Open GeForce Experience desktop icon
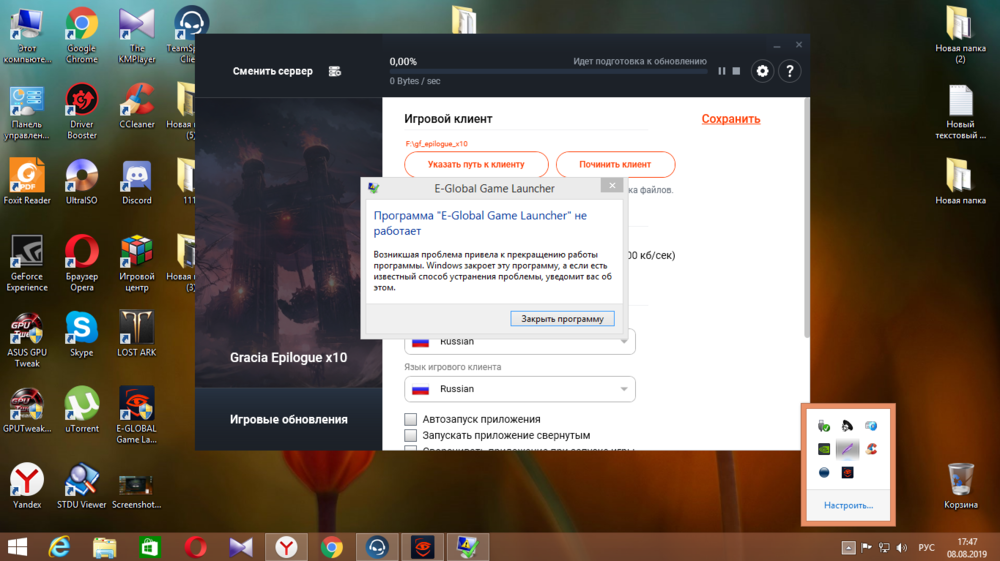This screenshot has width=1000, height=561. tap(27, 263)
